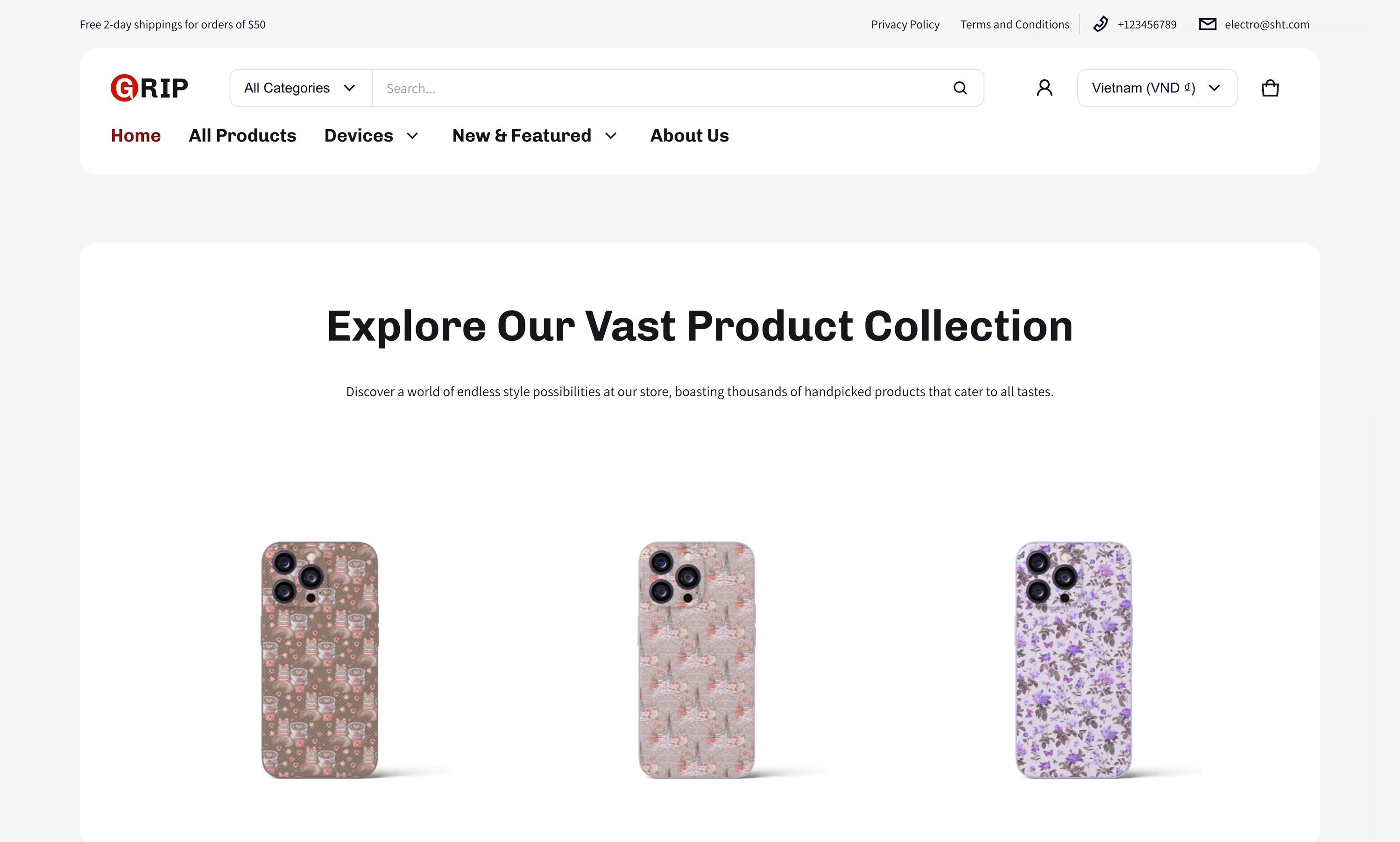Focus the Search input field
The width and height of the screenshot is (1400, 842).
(x=658, y=88)
